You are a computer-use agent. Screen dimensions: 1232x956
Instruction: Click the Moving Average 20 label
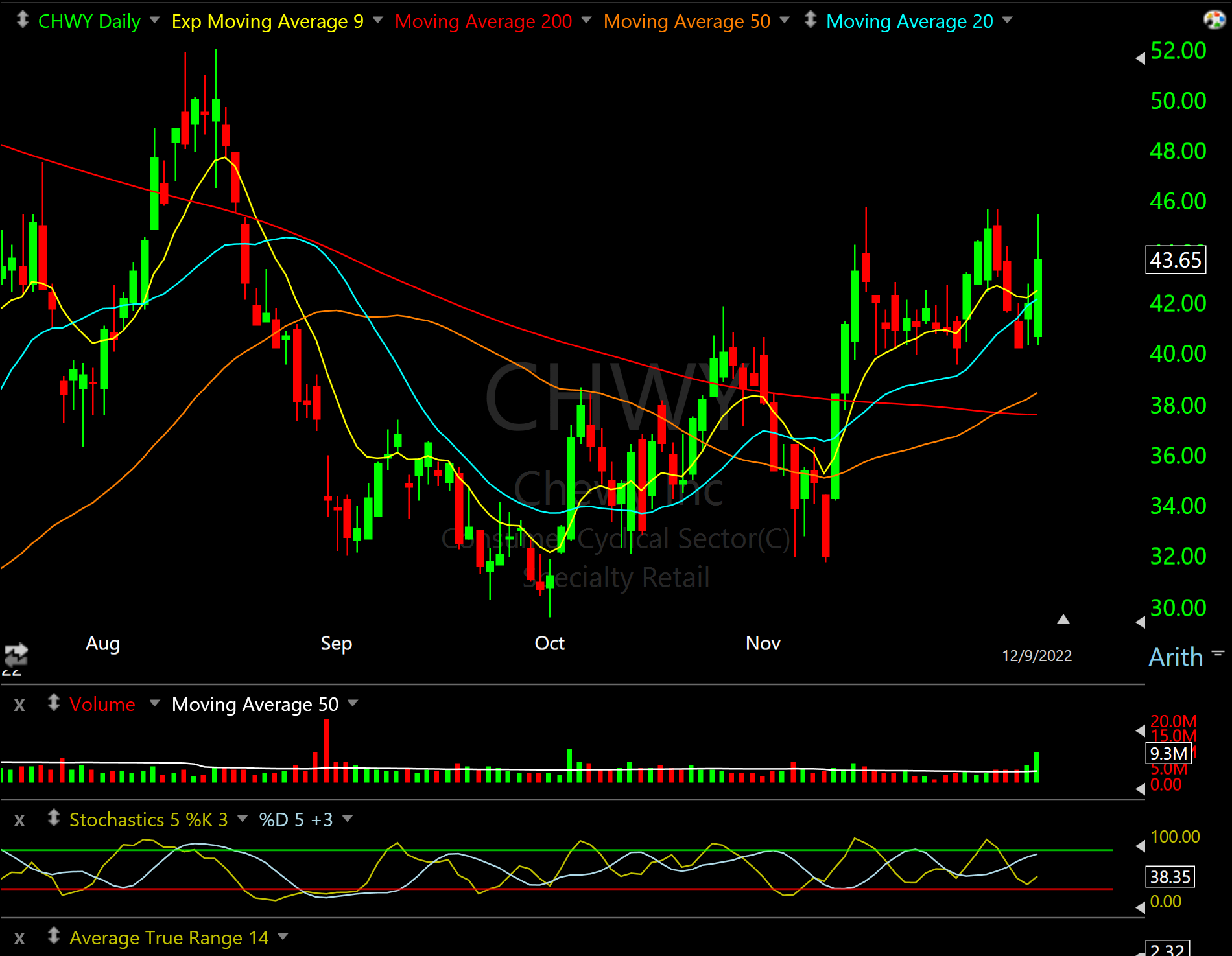tap(910, 21)
